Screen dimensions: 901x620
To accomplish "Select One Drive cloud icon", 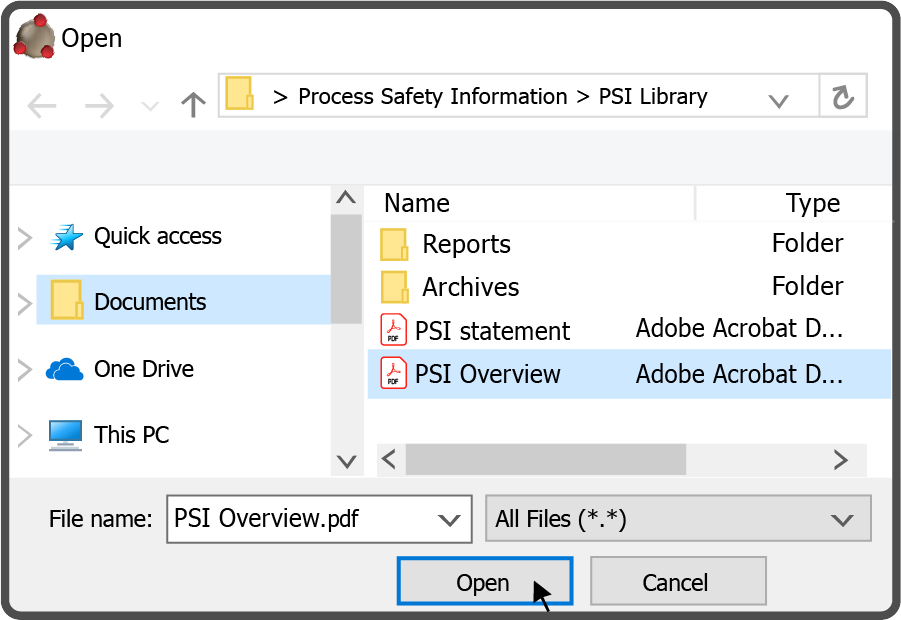I will (65, 370).
